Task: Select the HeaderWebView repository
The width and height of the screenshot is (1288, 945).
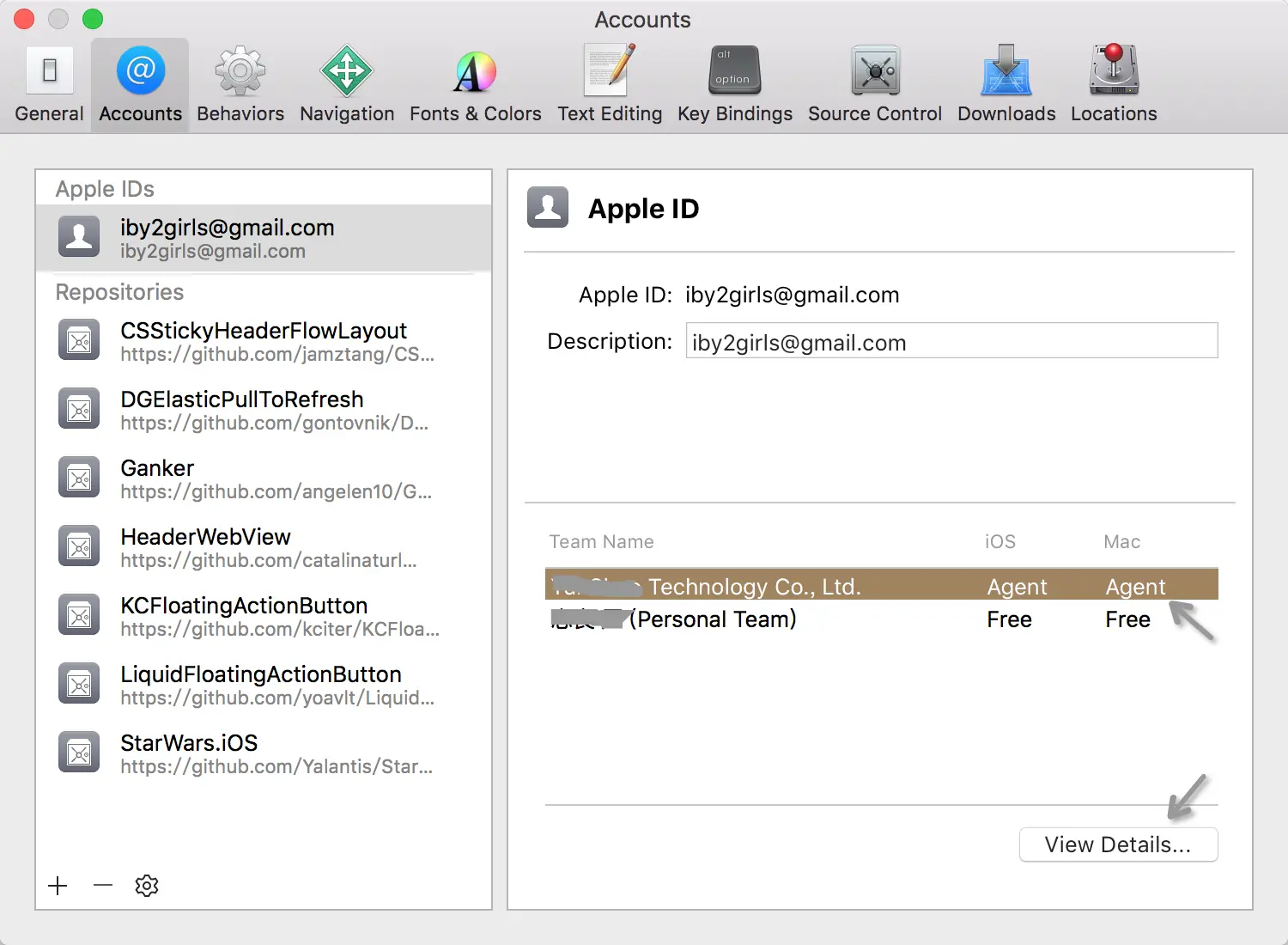Action: tap(264, 547)
